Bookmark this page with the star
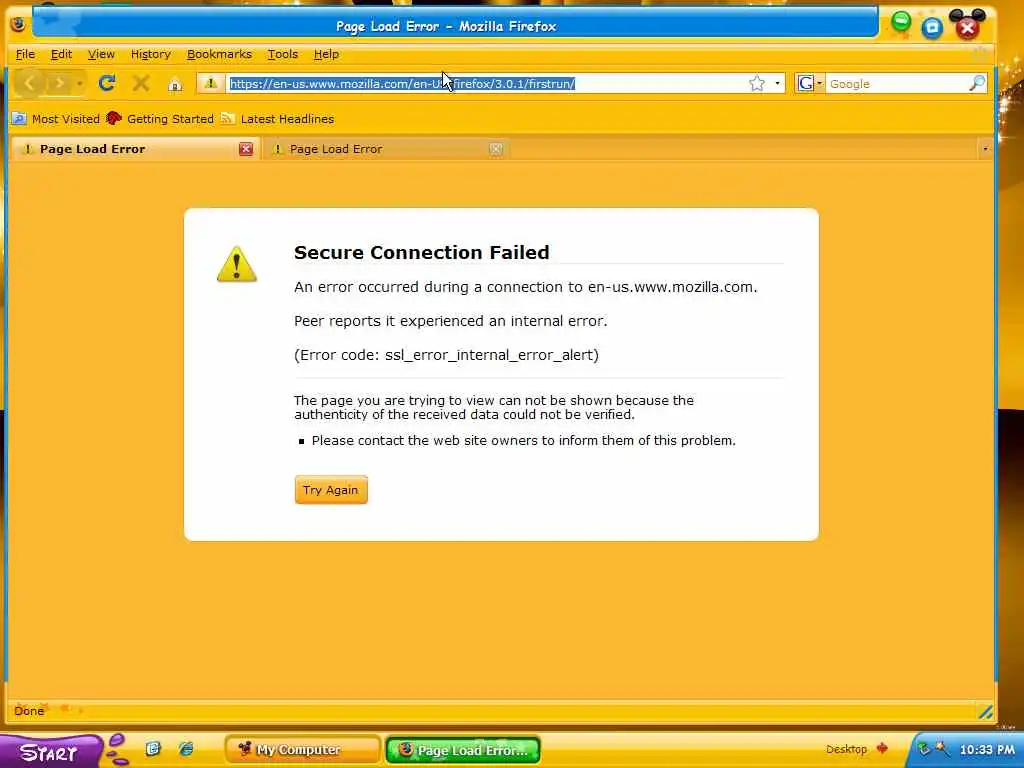This screenshot has width=1024, height=768. pos(756,83)
